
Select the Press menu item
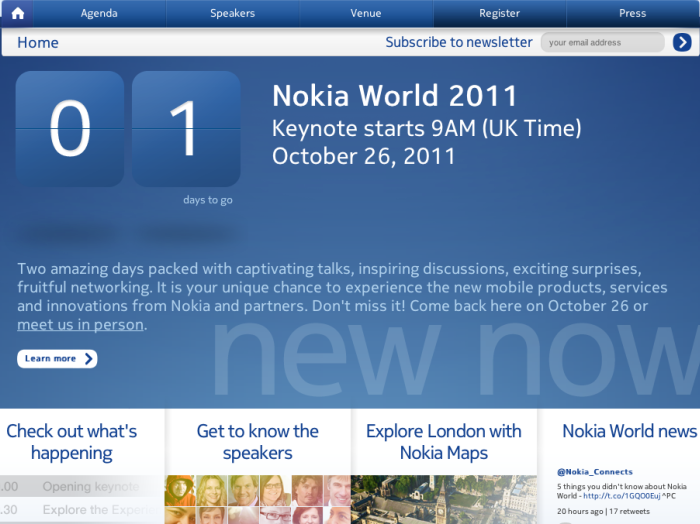pos(632,13)
